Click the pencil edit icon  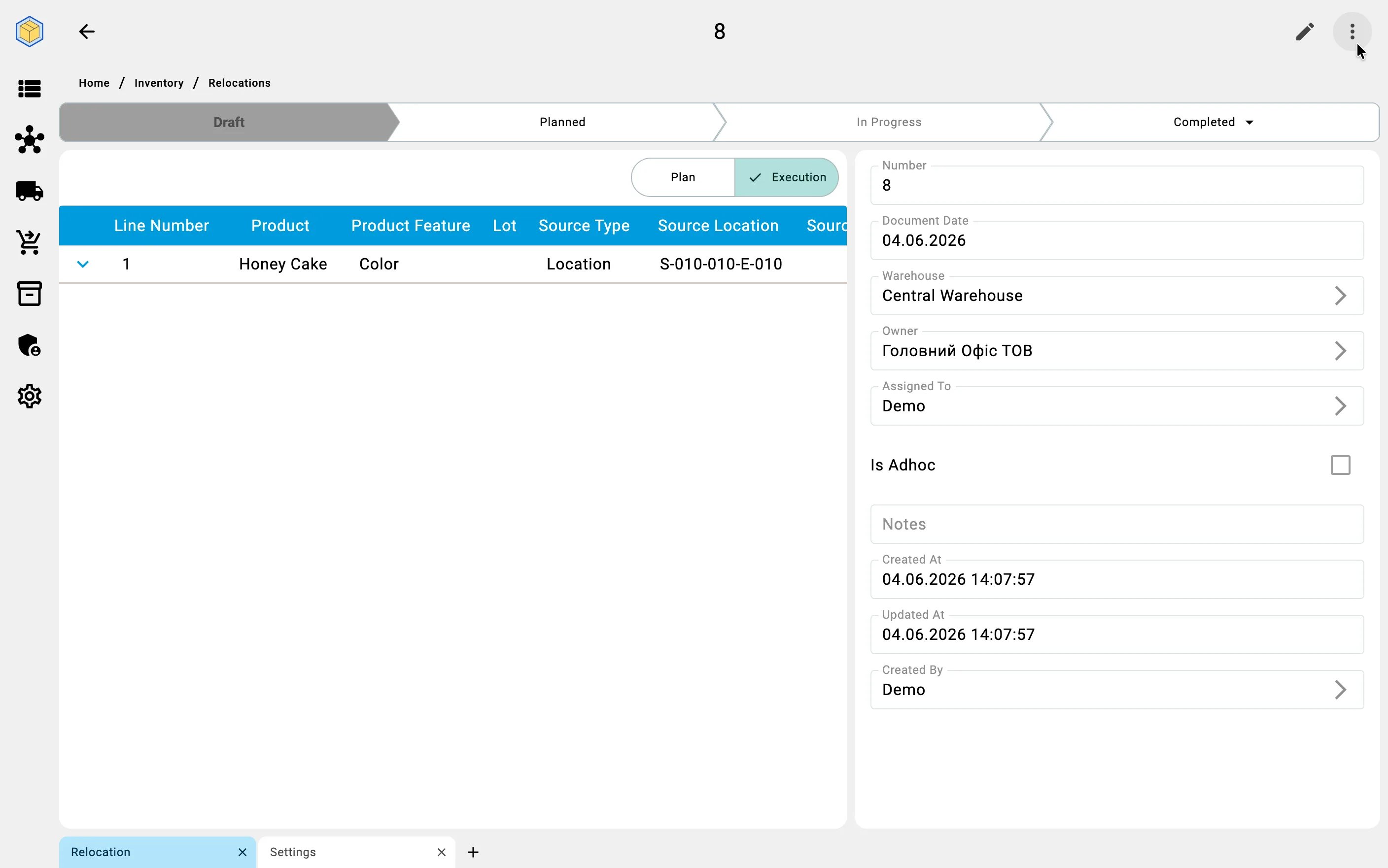pyautogui.click(x=1305, y=32)
